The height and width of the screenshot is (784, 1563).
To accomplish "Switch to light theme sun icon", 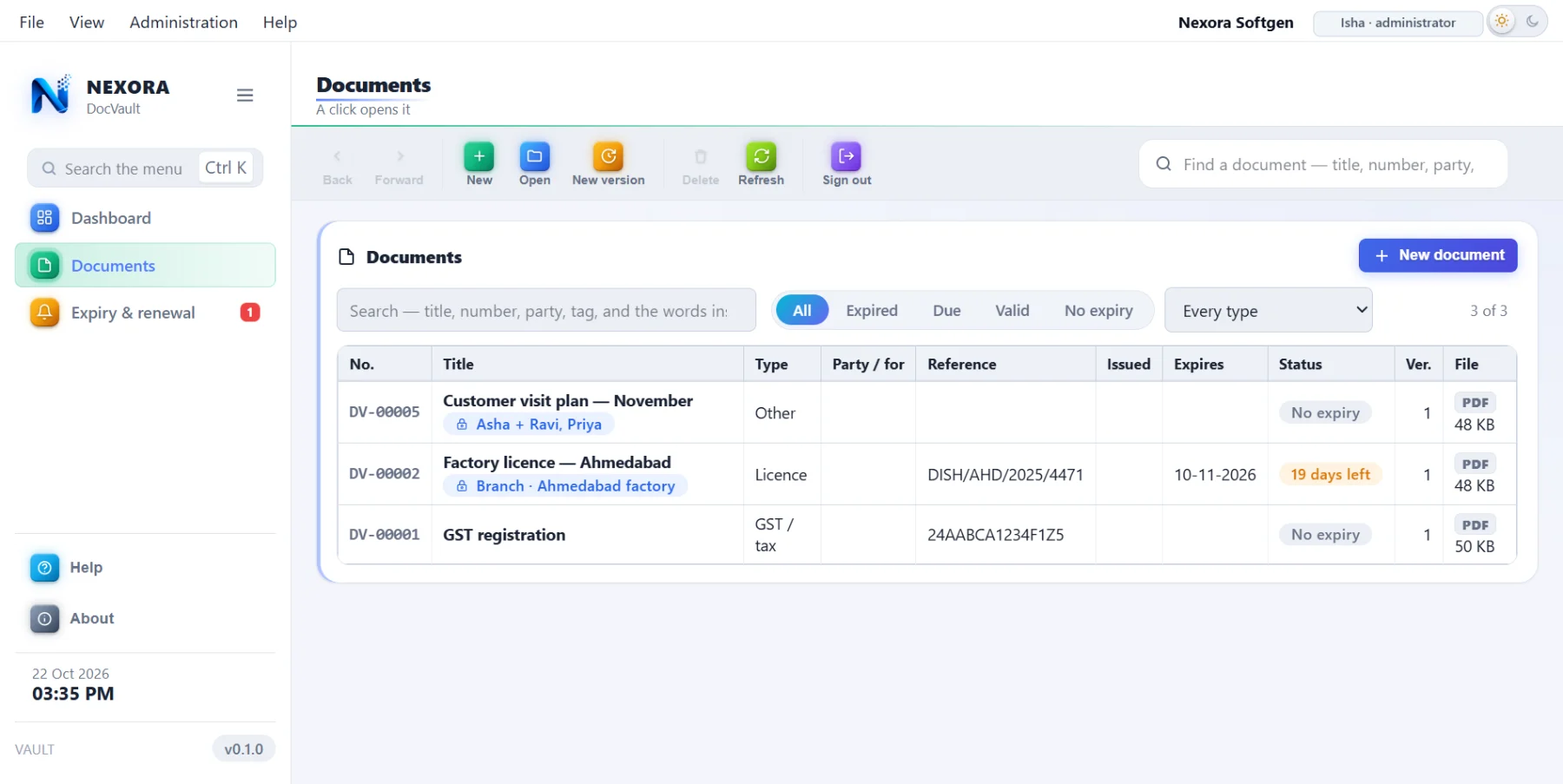I will (x=1502, y=22).
